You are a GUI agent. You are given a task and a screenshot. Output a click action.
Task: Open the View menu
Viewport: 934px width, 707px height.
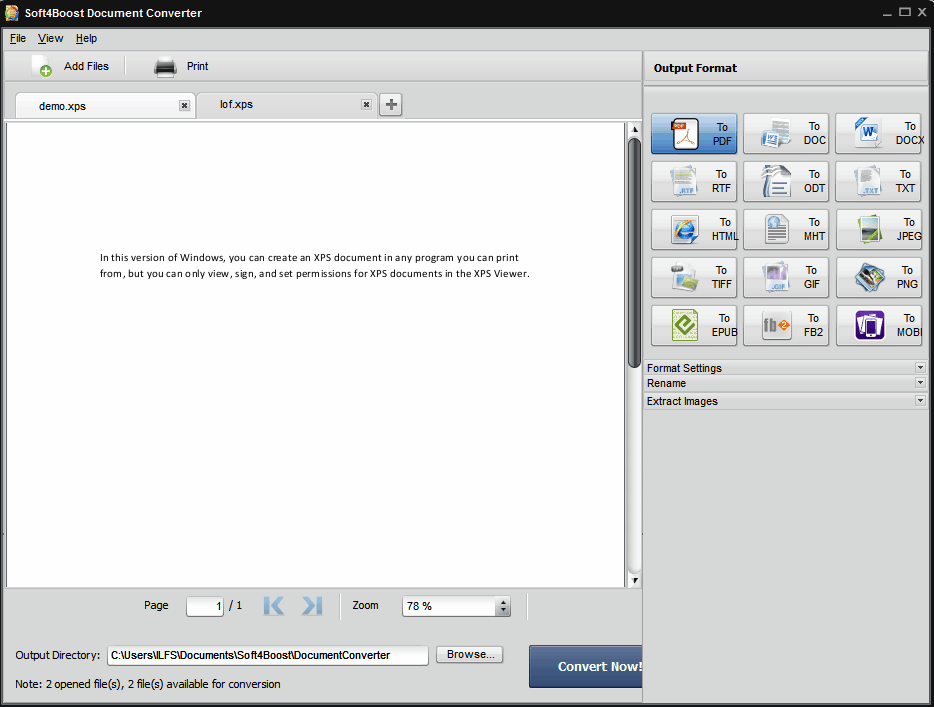click(51, 38)
